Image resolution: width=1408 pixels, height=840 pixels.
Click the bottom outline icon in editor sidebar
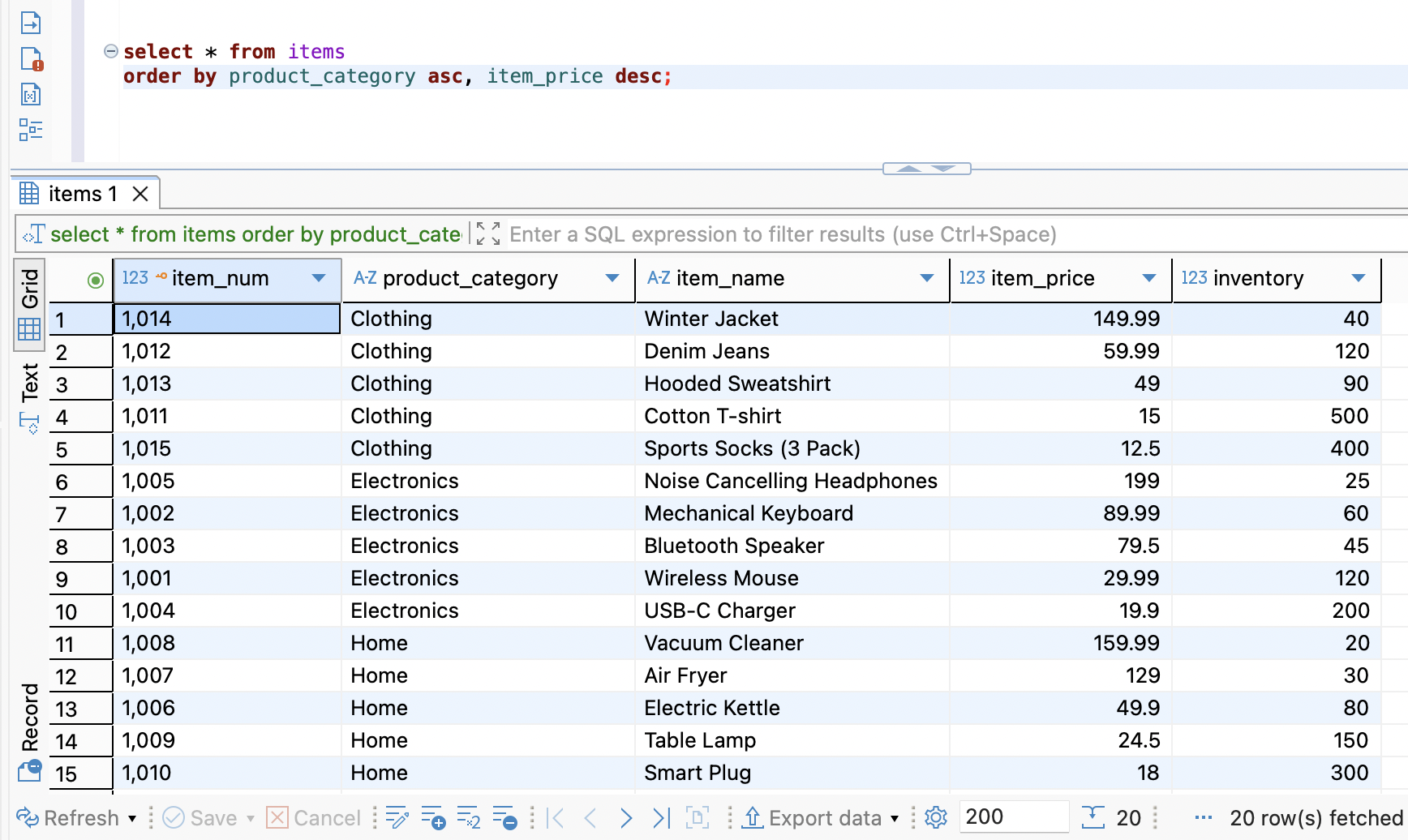[31, 130]
